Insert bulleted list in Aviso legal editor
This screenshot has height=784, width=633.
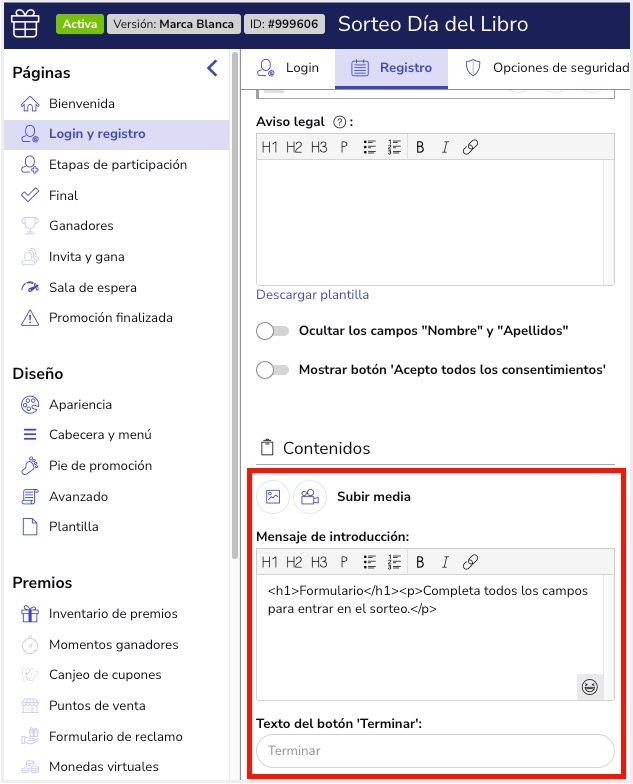click(369, 147)
